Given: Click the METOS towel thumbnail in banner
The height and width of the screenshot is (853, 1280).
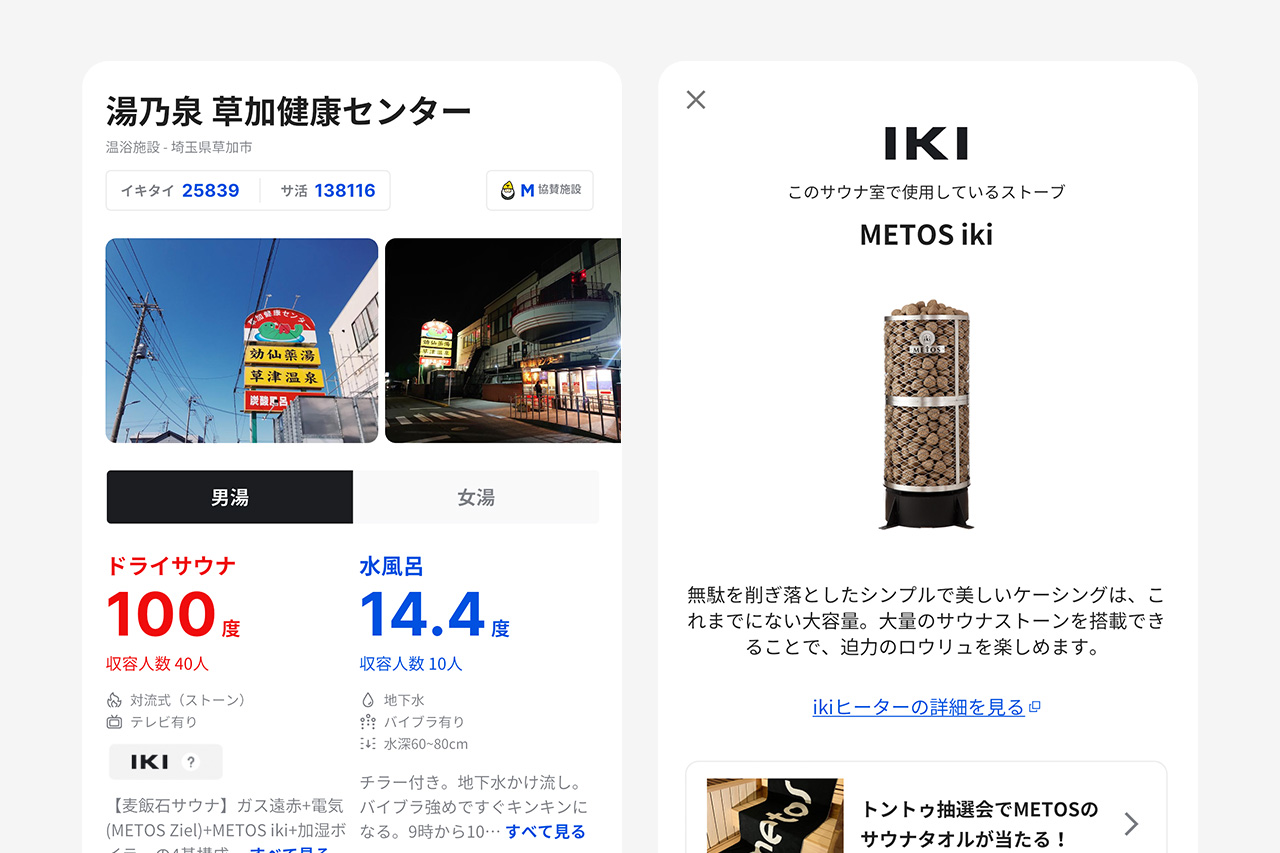Looking at the screenshot, I should click(775, 816).
